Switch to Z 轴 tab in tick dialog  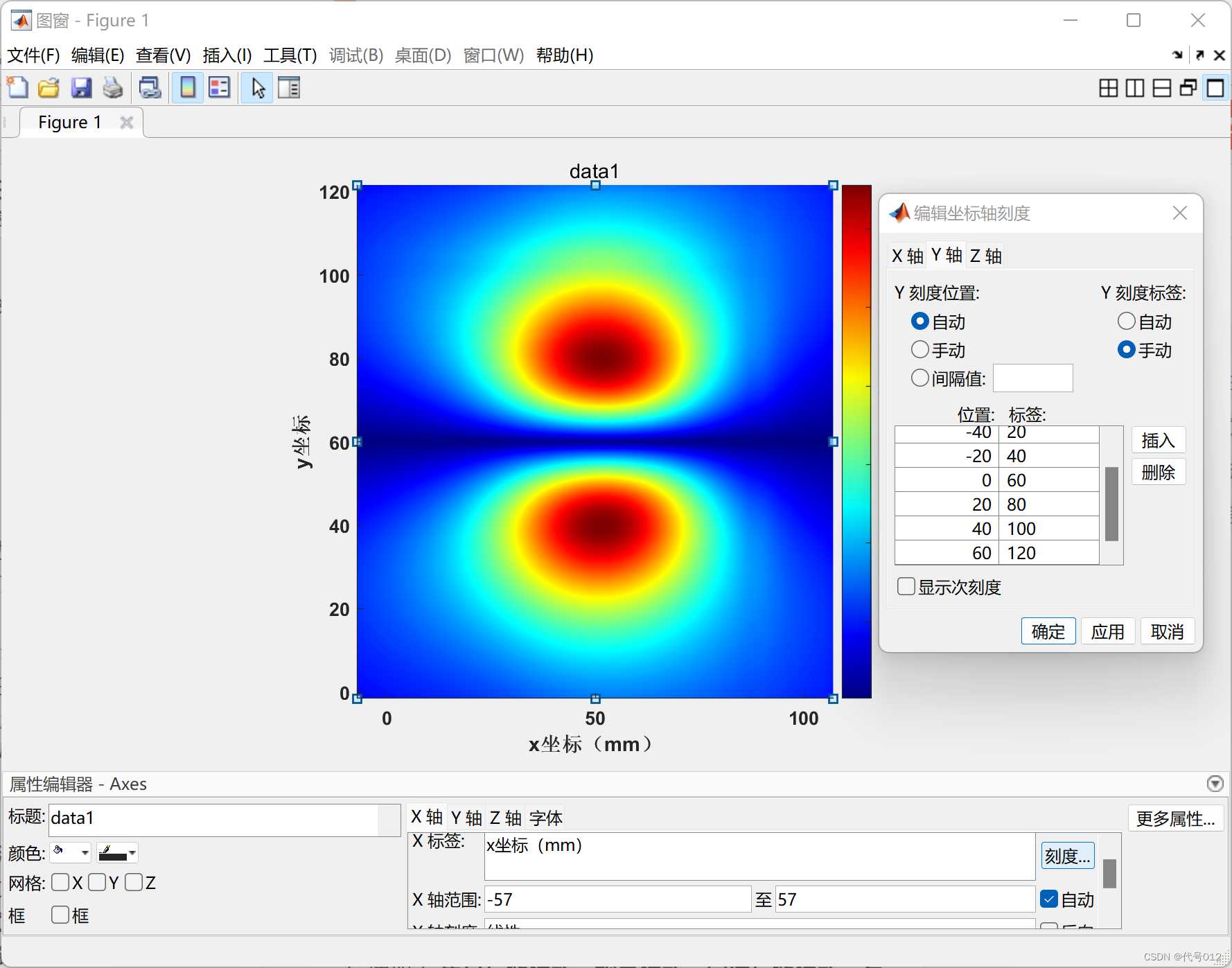coord(986,256)
